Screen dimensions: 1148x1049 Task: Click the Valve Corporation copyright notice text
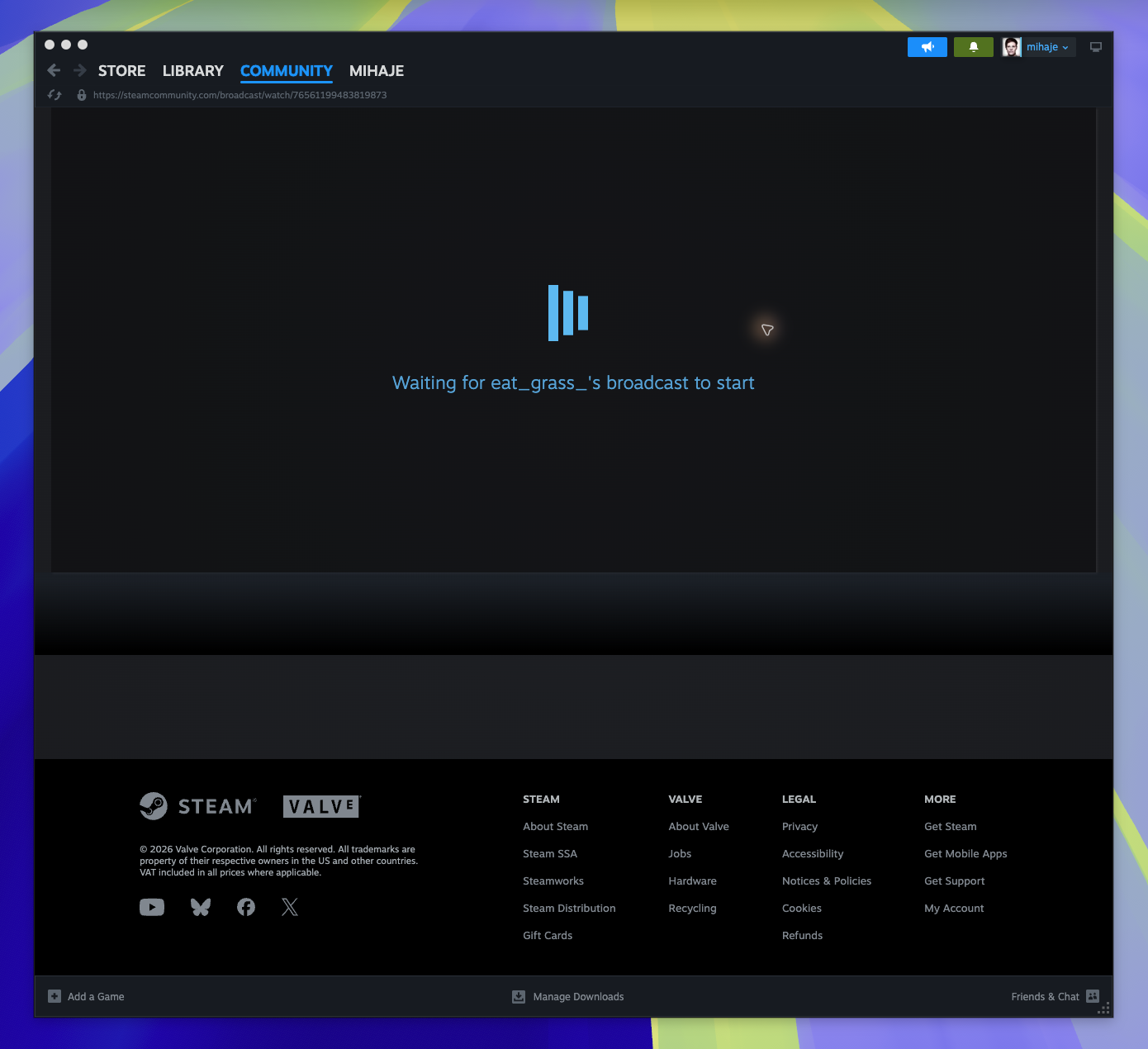(x=278, y=861)
